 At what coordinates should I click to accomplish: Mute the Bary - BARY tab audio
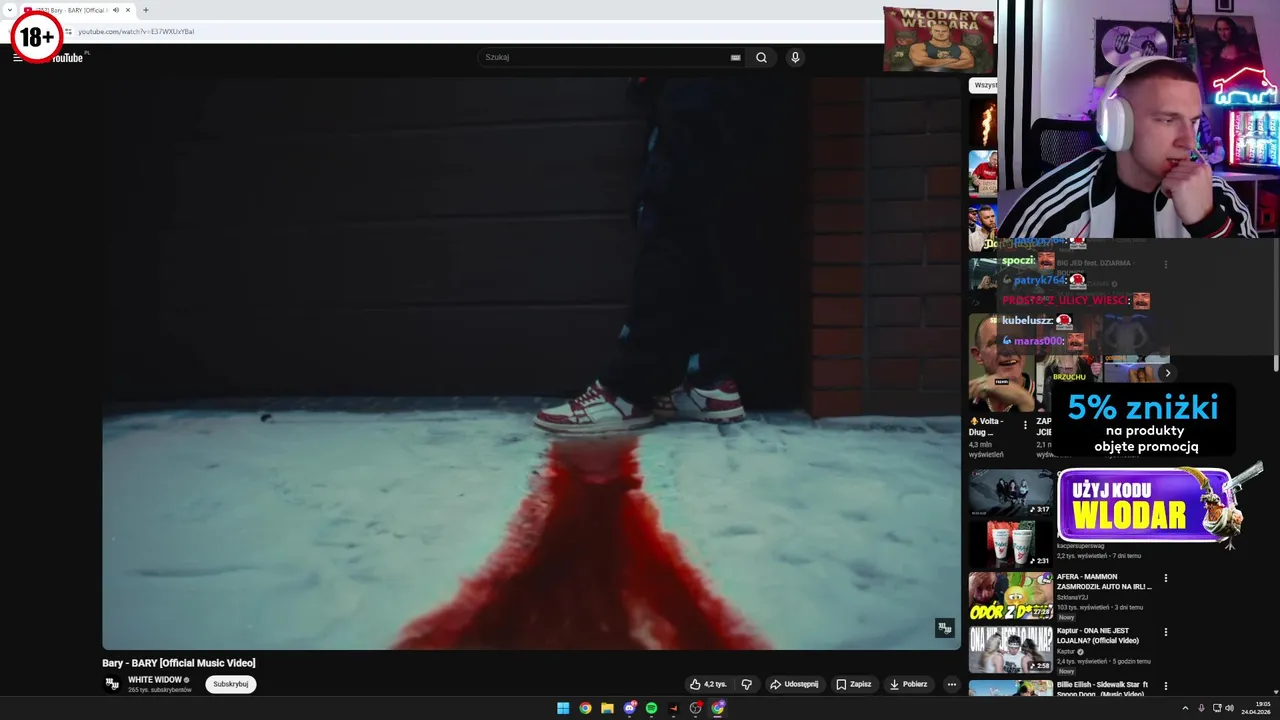click(116, 10)
